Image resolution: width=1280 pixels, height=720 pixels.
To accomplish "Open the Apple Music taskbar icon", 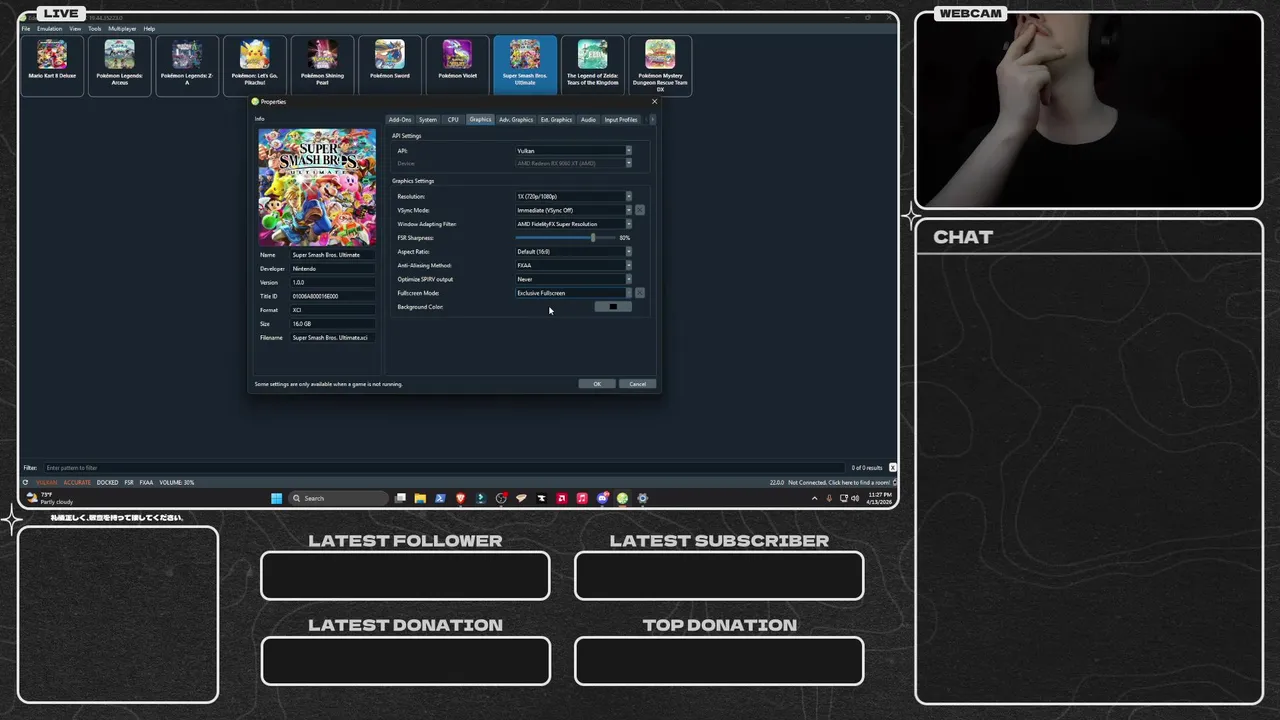I will pyautogui.click(x=582, y=498).
